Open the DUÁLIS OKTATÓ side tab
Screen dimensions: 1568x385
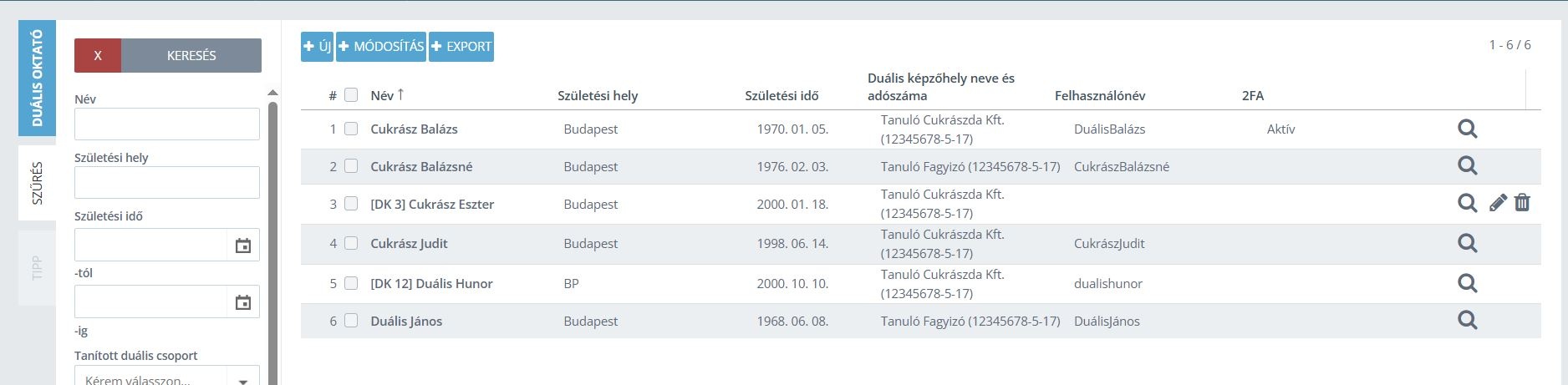coord(37,79)
